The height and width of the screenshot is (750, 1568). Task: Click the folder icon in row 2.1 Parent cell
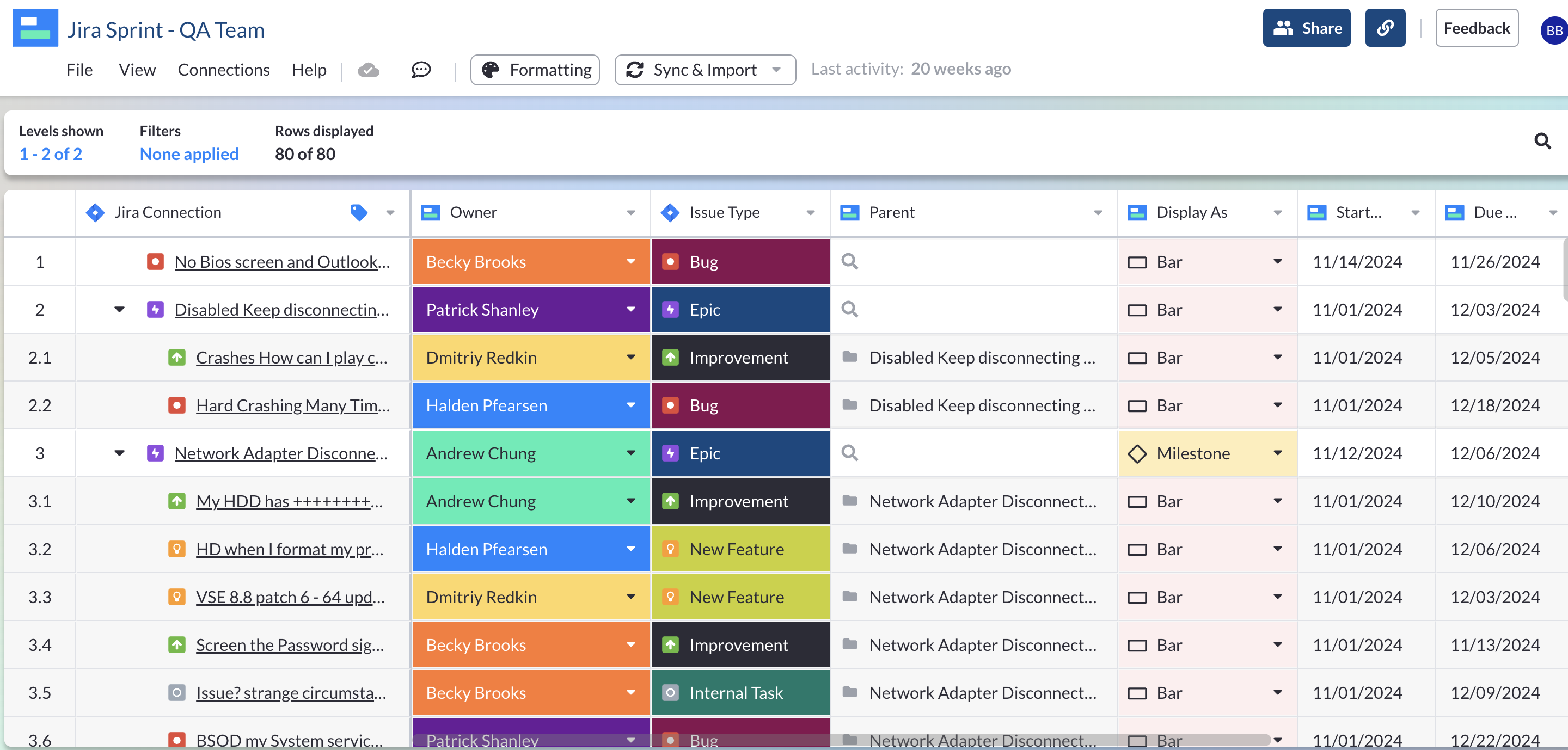(x=850, y=356)
